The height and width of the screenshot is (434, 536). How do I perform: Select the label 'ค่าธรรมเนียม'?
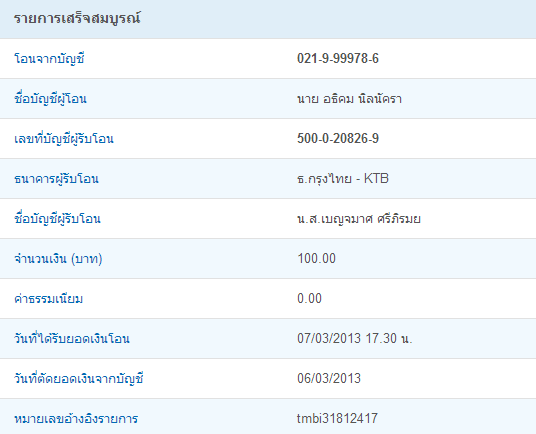(x=48, y=299)
